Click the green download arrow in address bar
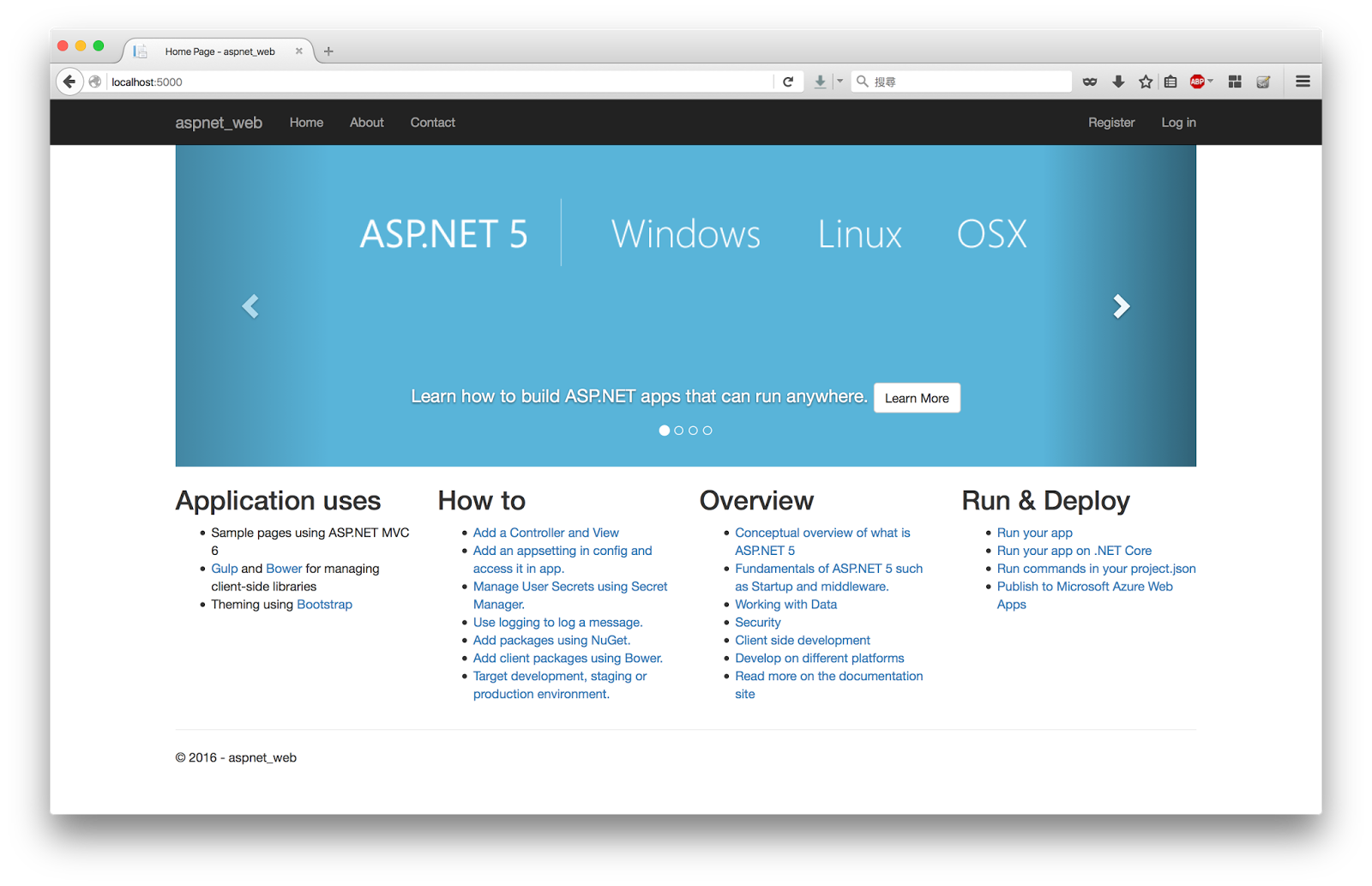This screenshot has width=1372, height=886. [820, 81]
